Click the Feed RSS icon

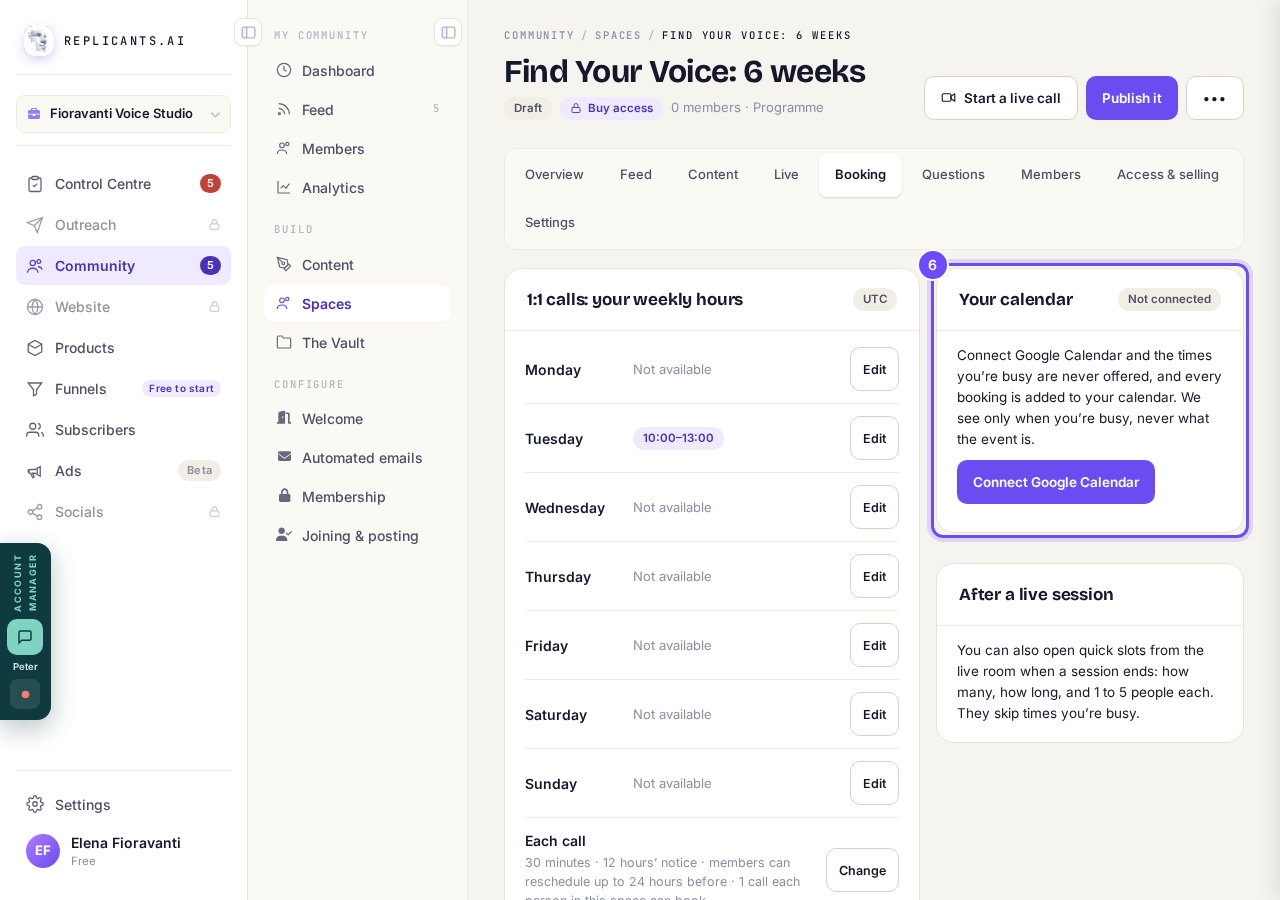click(x=284, y=109)
